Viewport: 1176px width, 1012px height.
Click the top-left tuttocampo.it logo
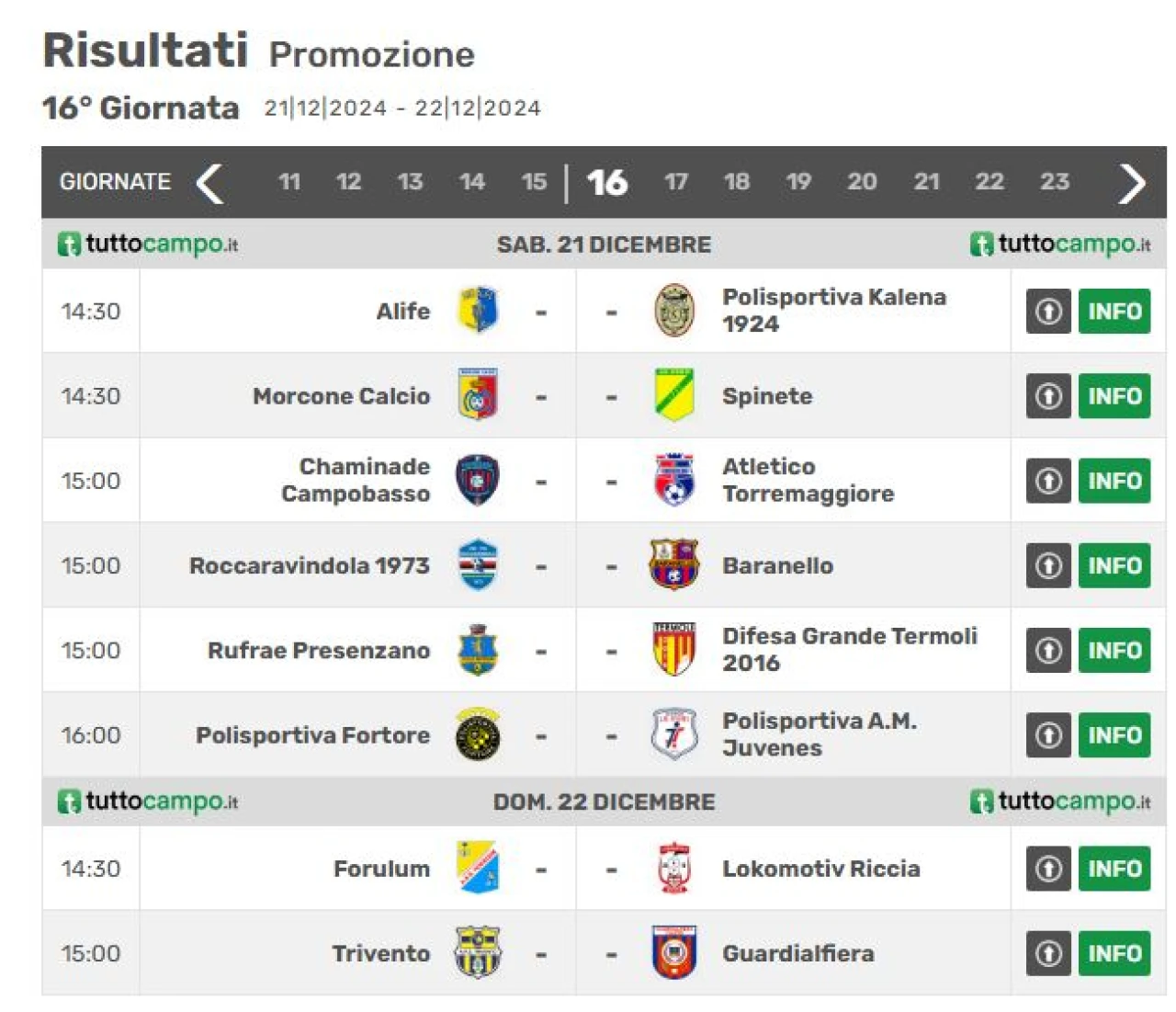point(148,244)
